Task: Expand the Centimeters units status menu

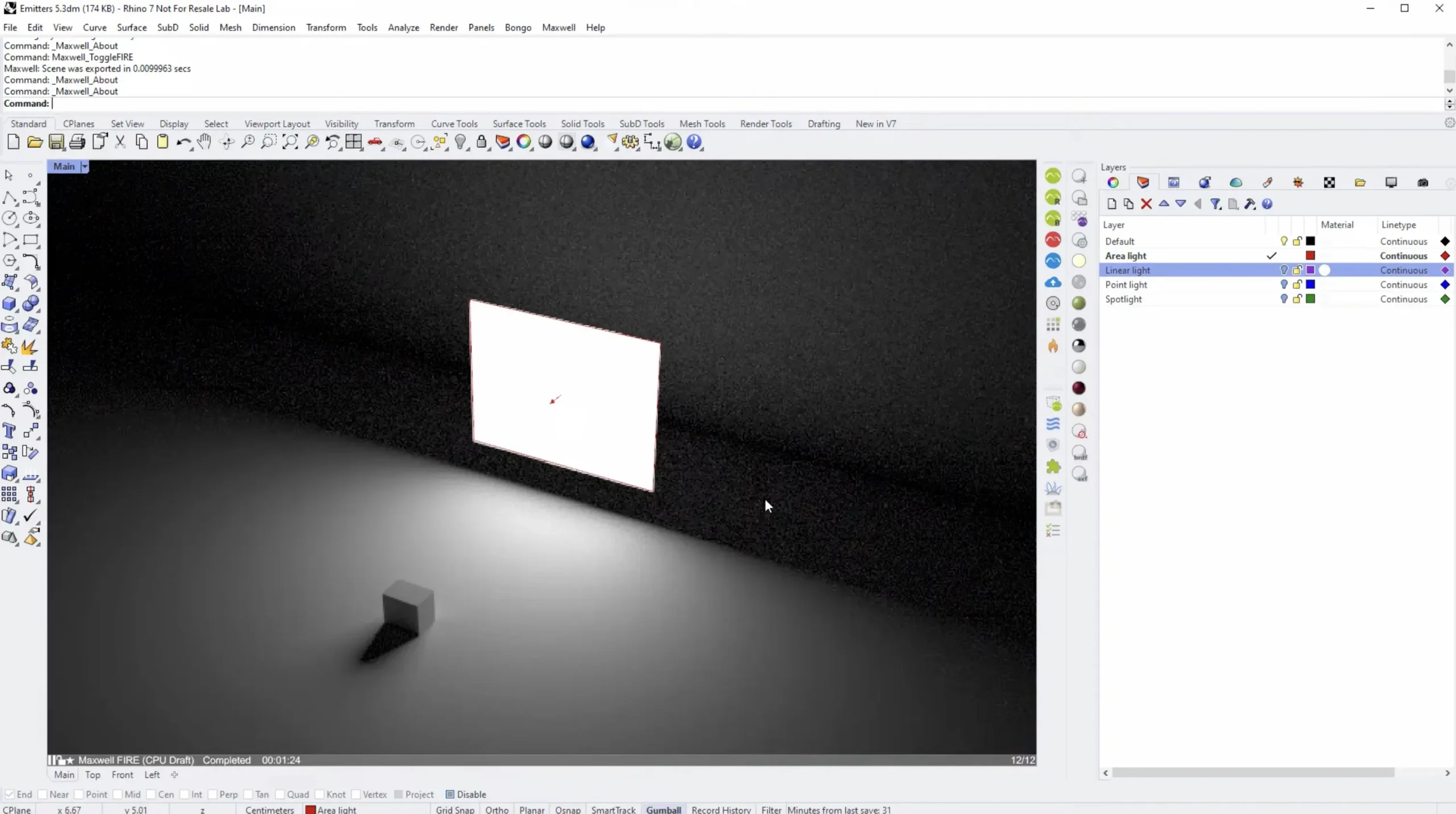Action: [270, 809]
